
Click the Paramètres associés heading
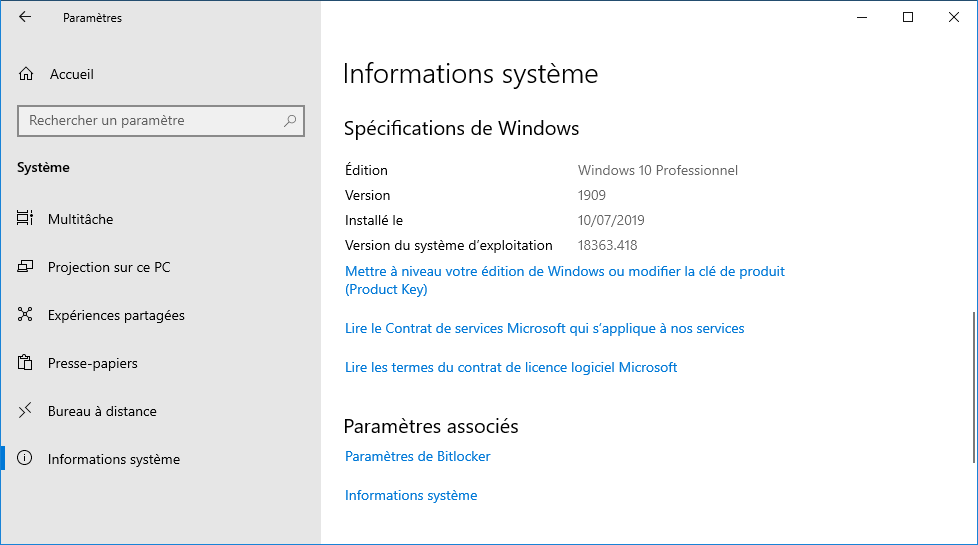[x=431, y=427]
